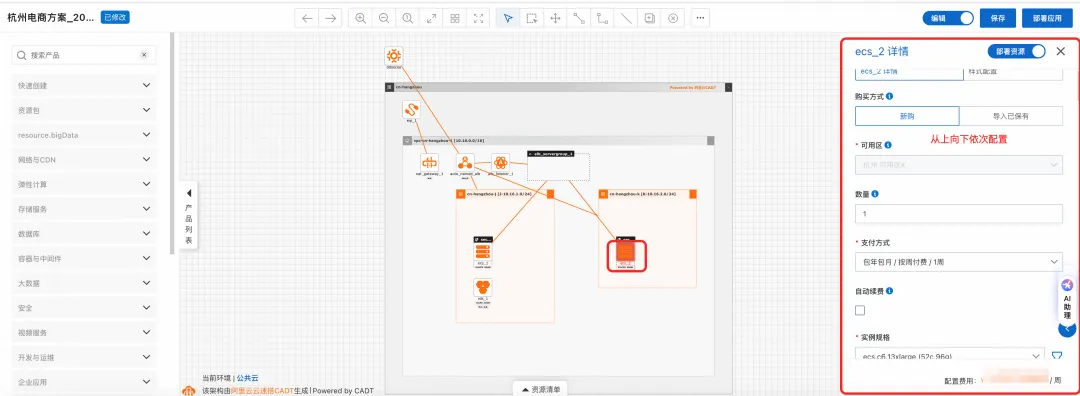Select the 导入已保有 tab
This screenshot has height=396, width=1080.
coord(1011,116)
